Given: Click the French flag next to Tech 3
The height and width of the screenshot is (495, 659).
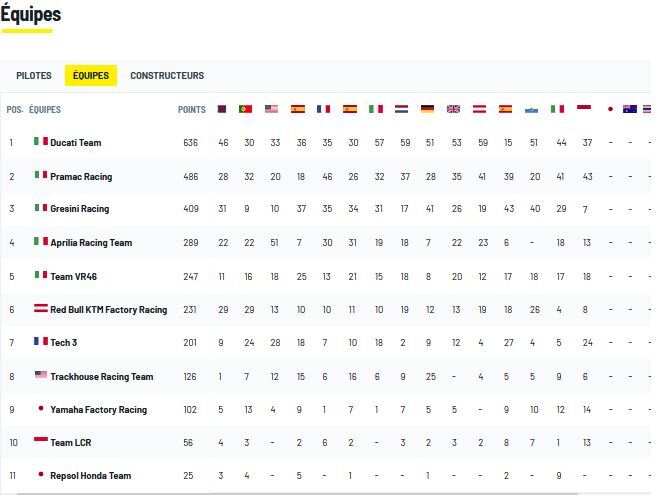Looking at the screenshot, I should click(x=41, y=342).
